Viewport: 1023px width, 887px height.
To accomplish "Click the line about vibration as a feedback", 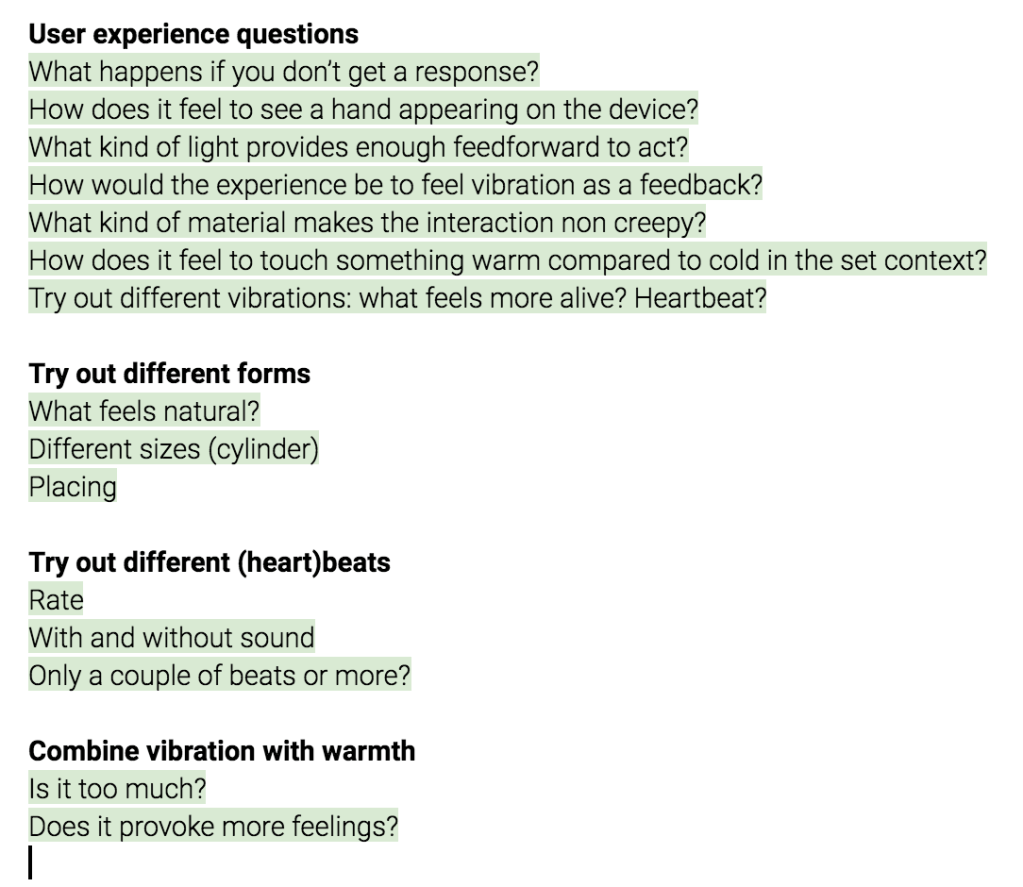I will [395, 185].
